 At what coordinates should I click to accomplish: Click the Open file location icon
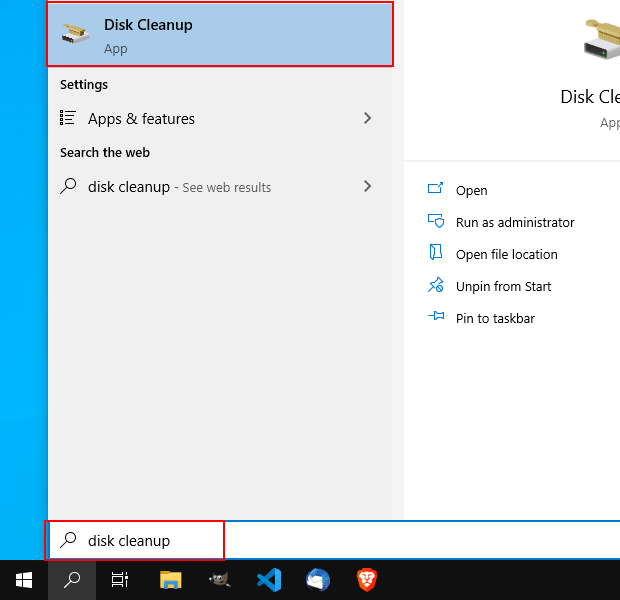(x=436, y=252)
